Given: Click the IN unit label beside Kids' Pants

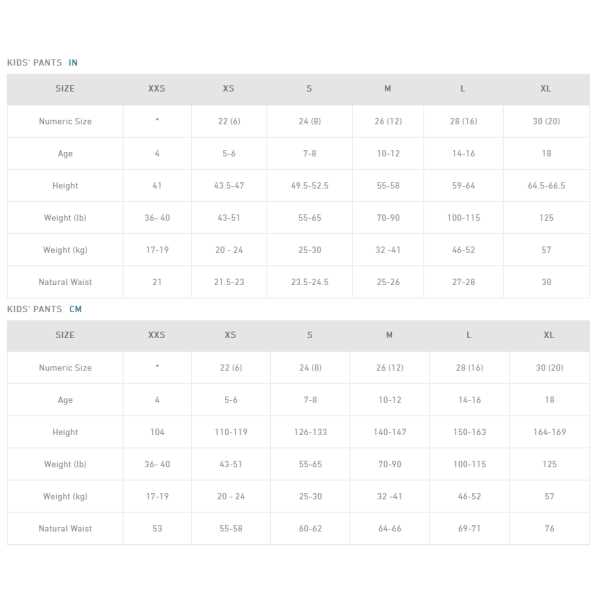Looking at the screenshot, I should 73,63.
